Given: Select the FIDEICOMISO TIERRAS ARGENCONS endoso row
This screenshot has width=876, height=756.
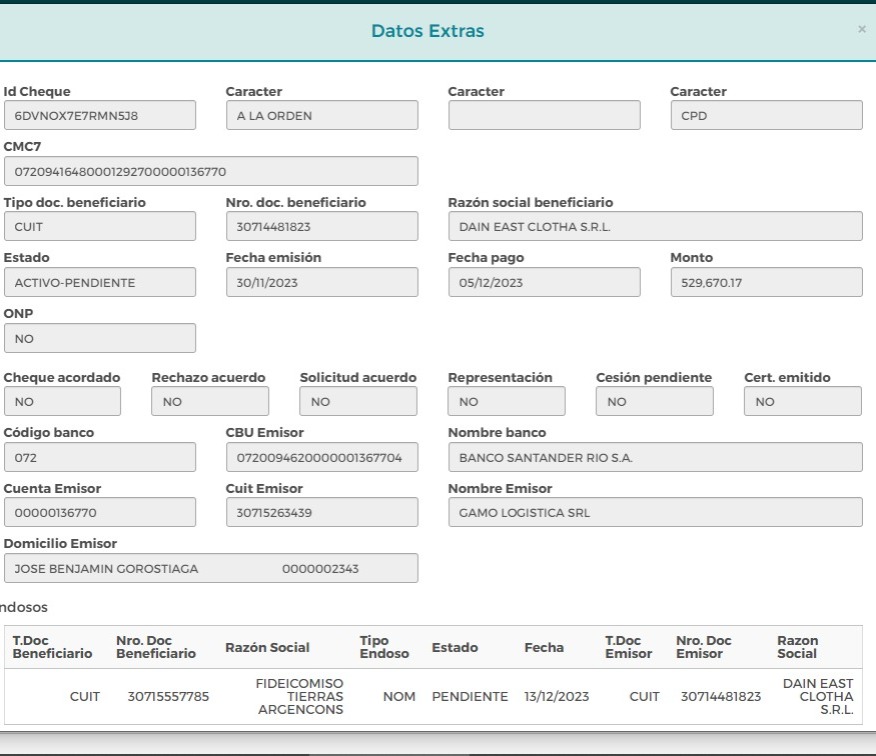Looking at the screenshot, I should (433, 696).
